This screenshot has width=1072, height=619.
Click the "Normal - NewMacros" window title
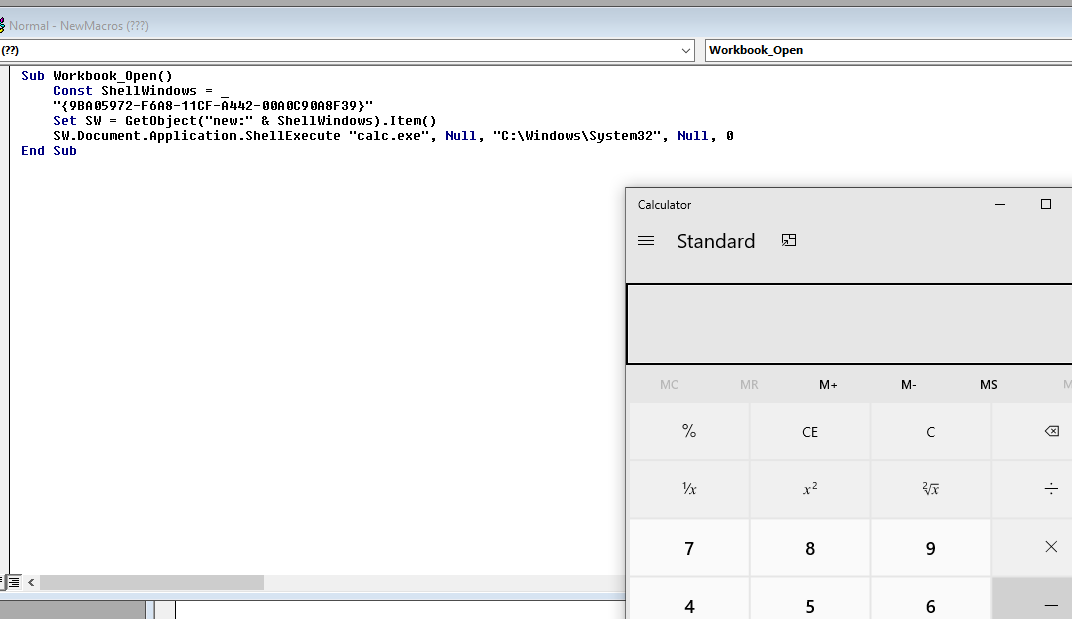(x=79, y=26)
